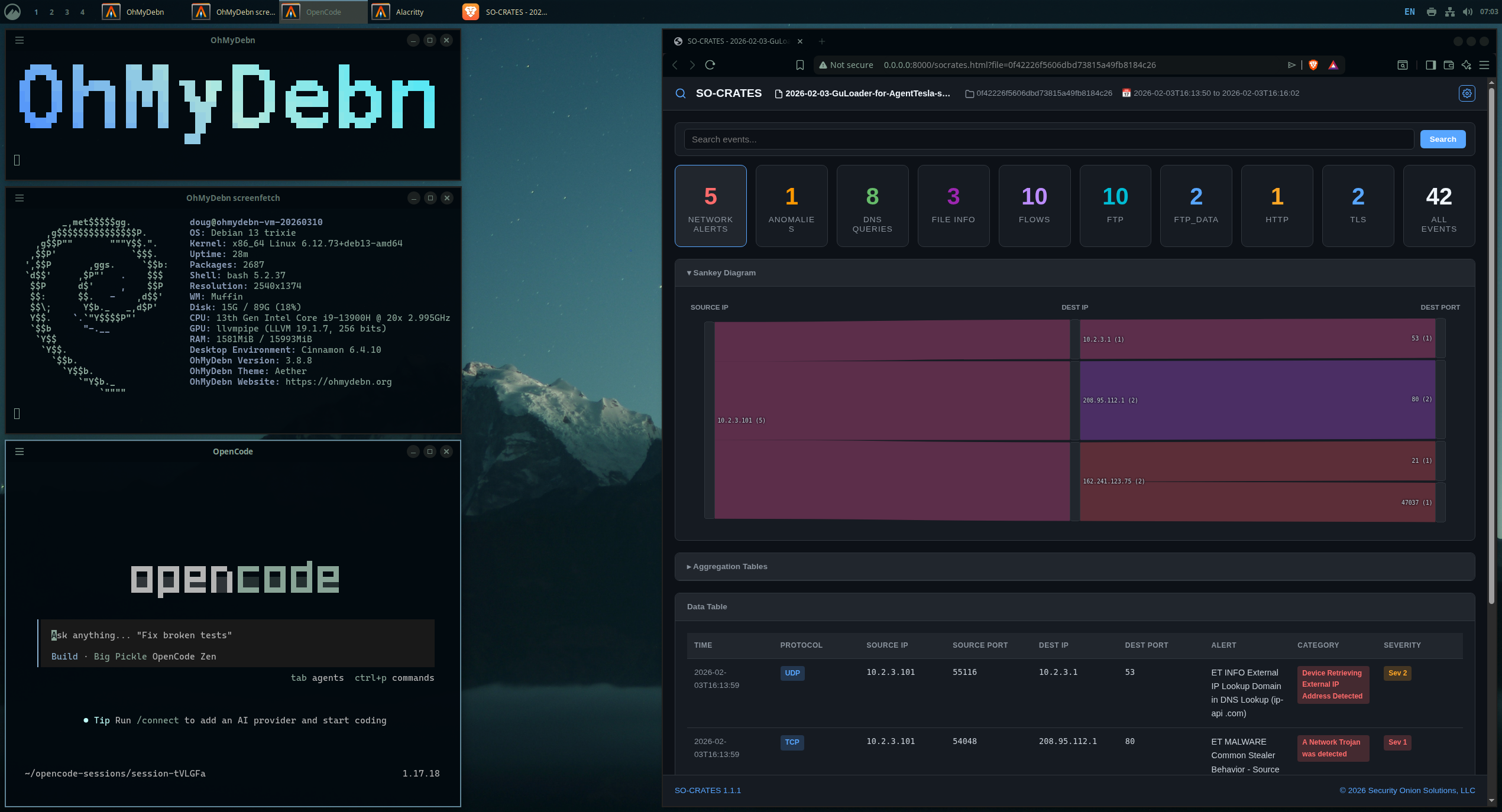Go back in the browser
This screenshot has width=1502, height=812.
pos(675,65)
